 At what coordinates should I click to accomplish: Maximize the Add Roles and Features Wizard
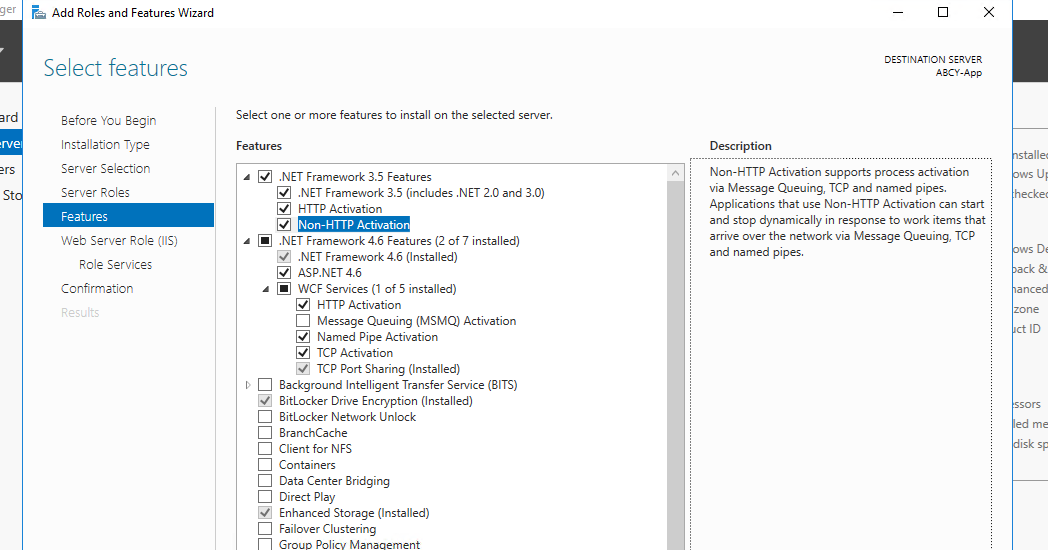(x=943, y=12)
